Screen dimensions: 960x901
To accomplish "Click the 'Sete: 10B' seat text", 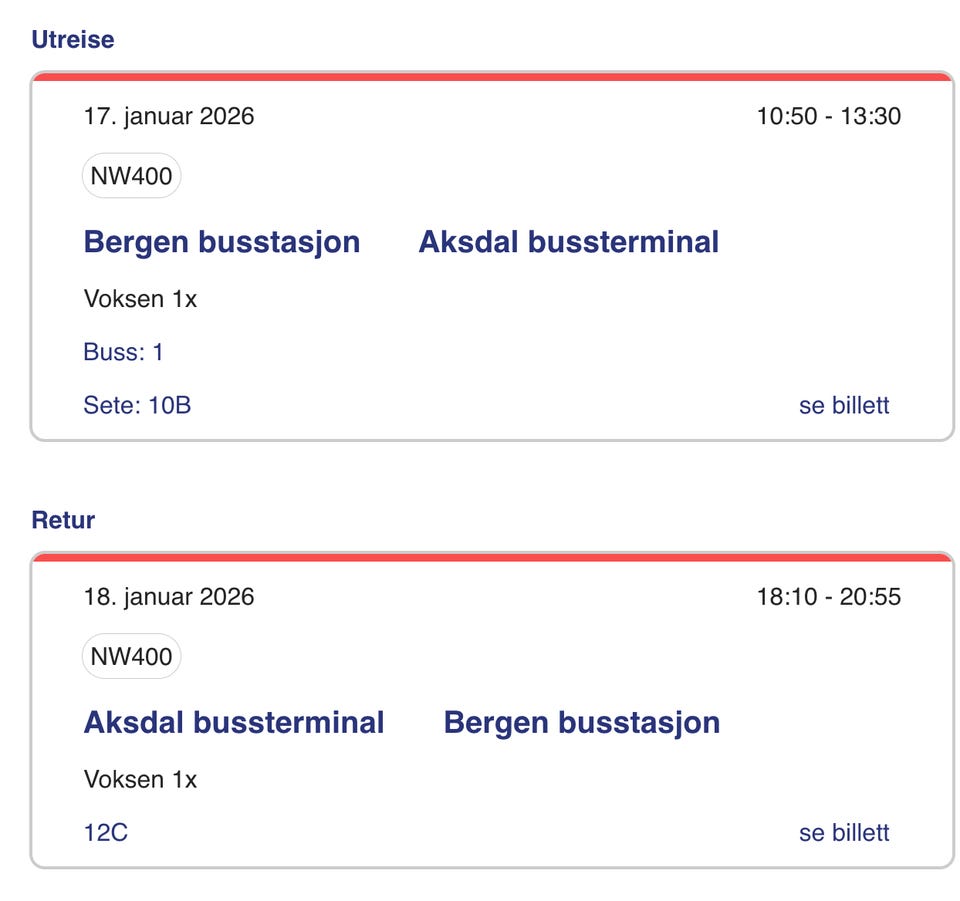I will pos(137,405).
